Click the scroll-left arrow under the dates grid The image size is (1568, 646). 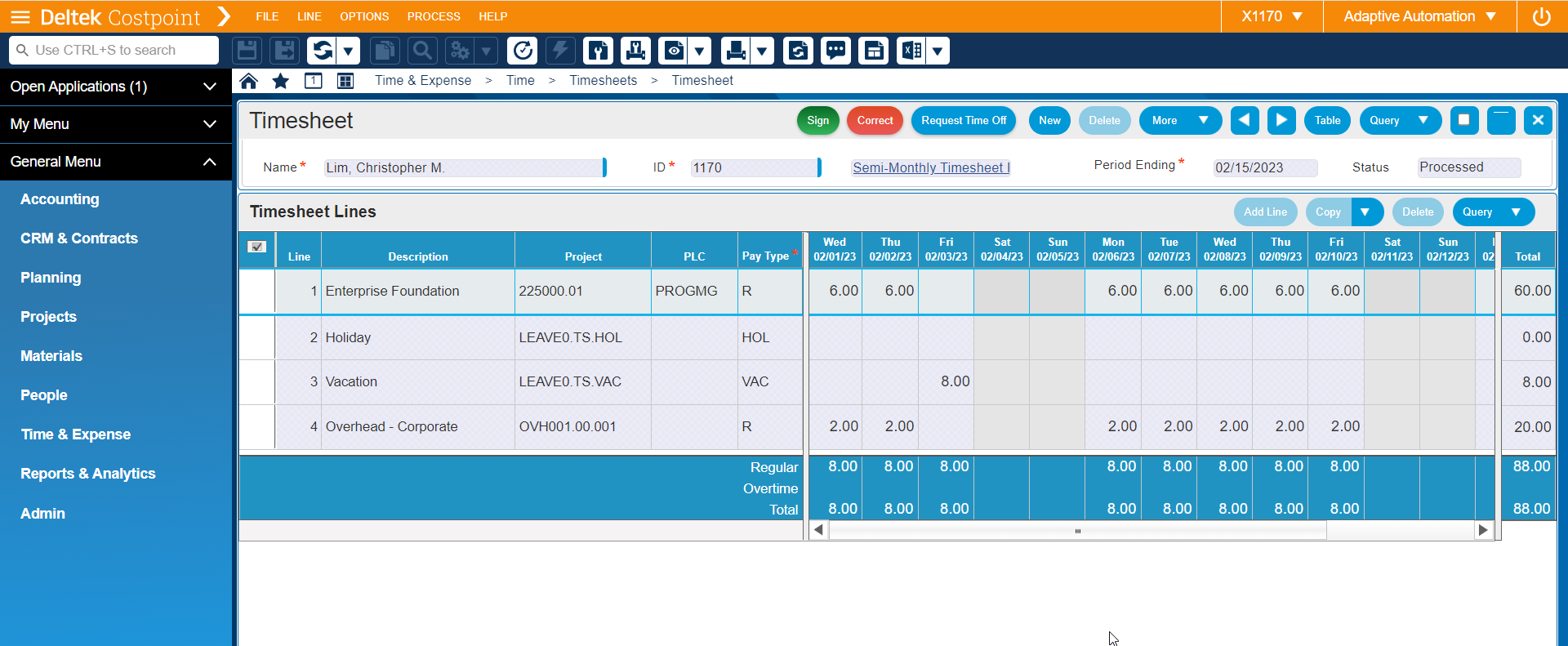pos(818,530)
